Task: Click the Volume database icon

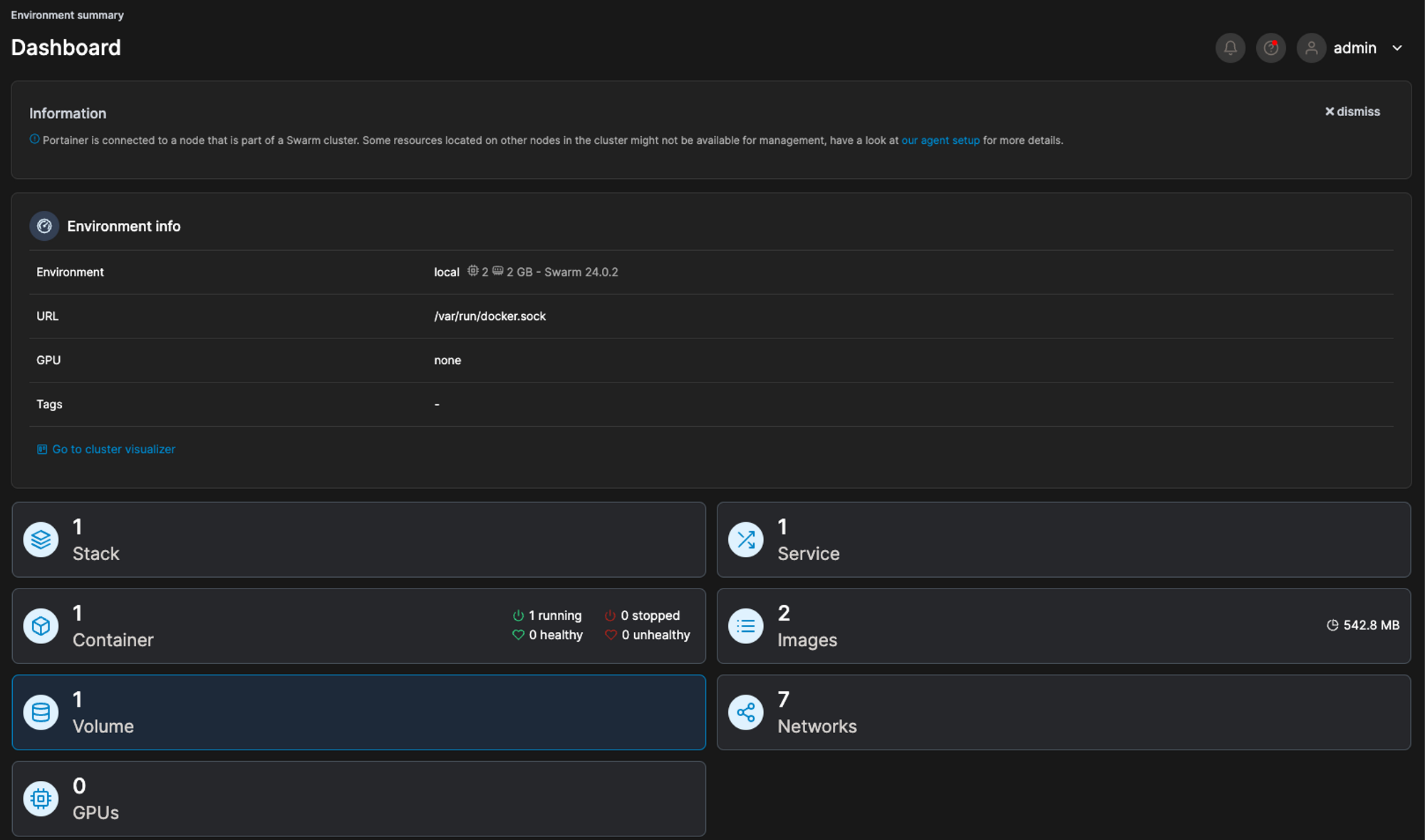Action: pos(41,712)
